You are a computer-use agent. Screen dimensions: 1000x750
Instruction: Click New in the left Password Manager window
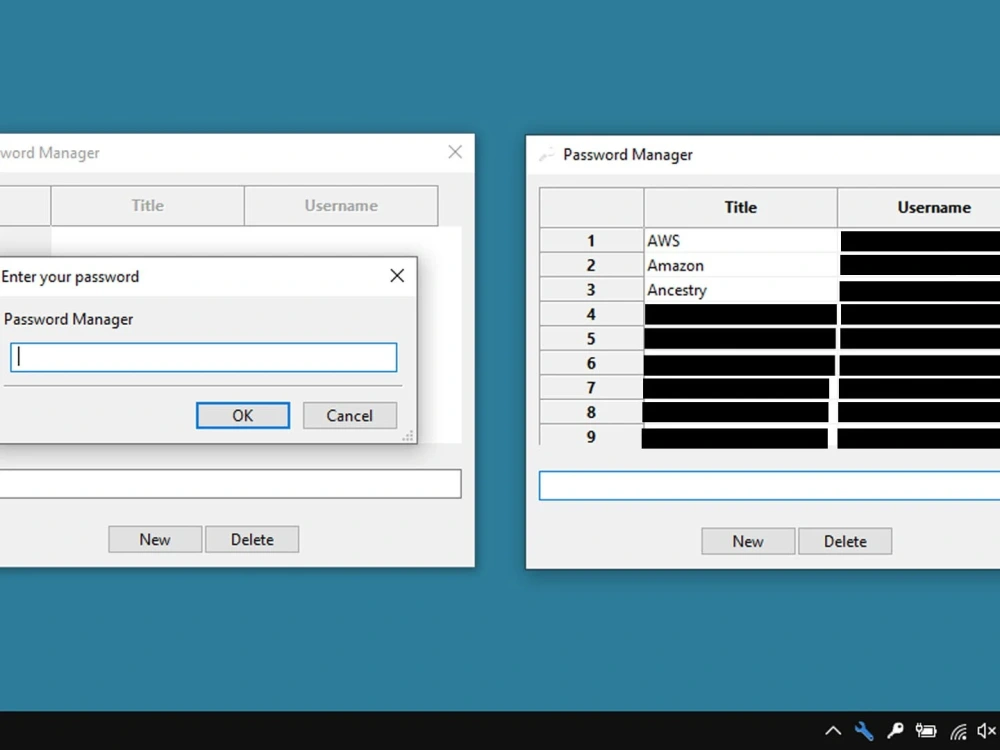[155, 540]
